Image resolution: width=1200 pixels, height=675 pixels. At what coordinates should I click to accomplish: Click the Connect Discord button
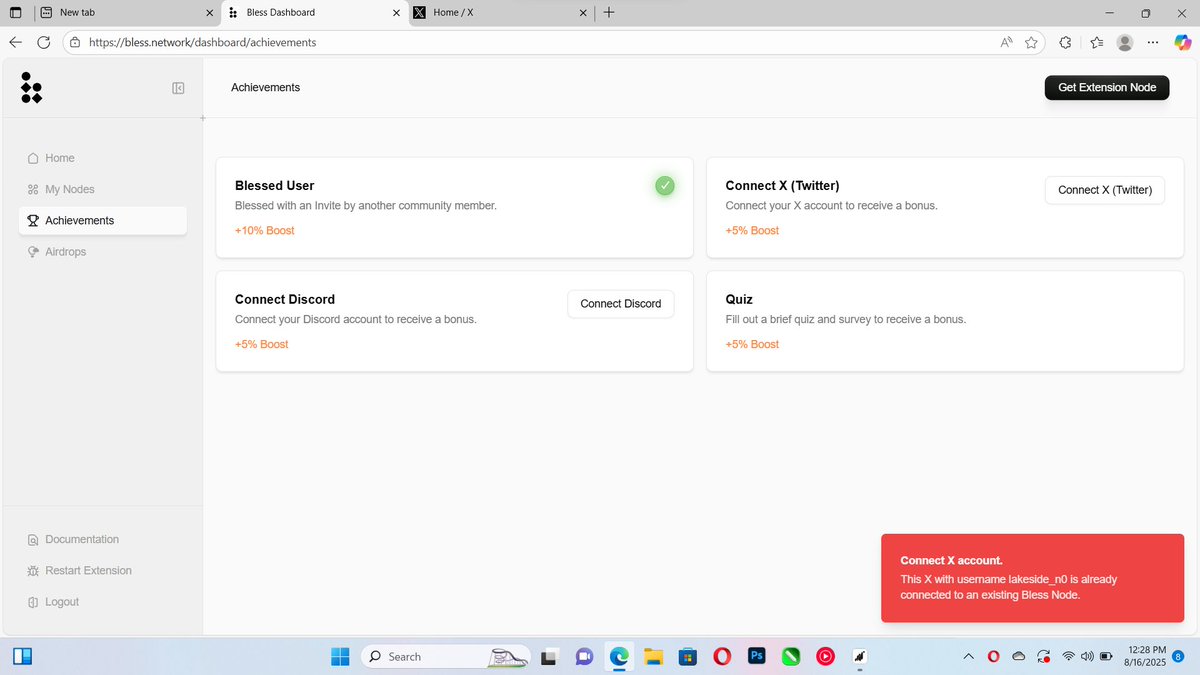coord(621,304)
